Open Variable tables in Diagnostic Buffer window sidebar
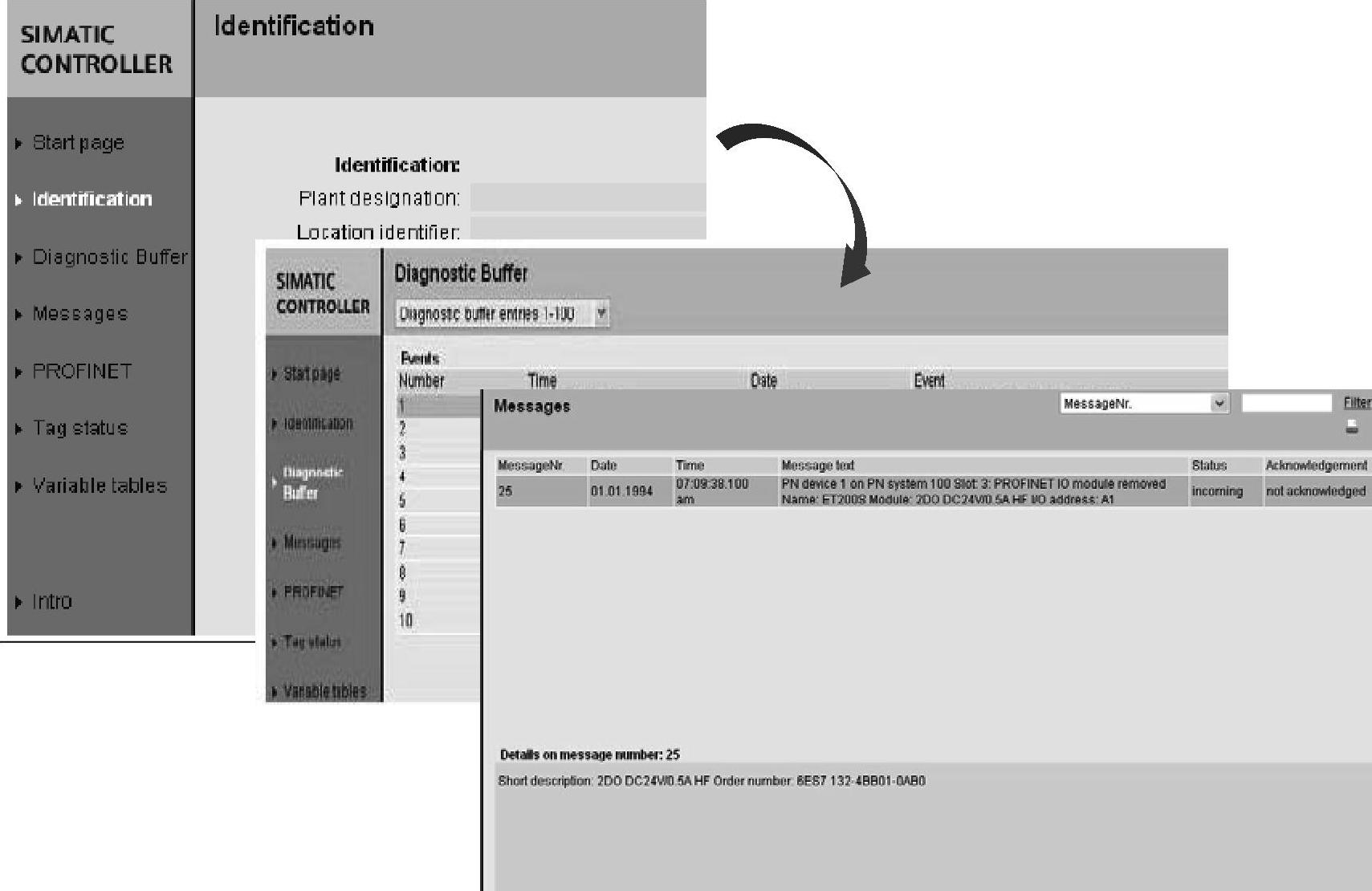The image size is (1372, 891). tap(324, 691)
